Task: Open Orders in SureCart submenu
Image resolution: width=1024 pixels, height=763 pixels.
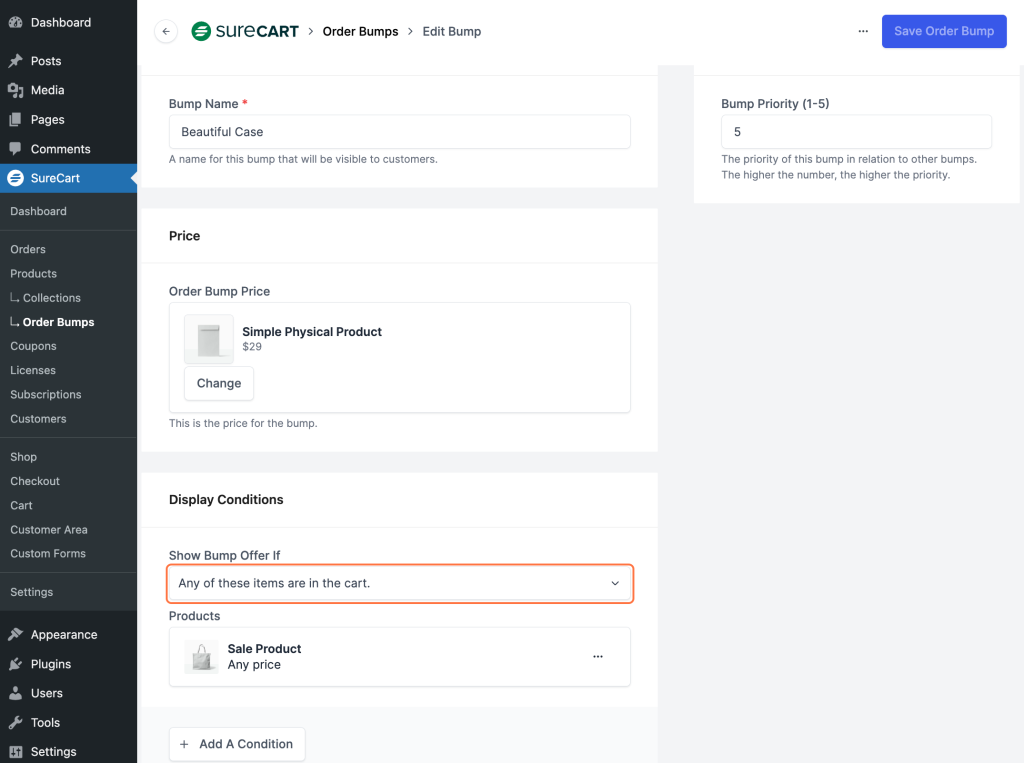Action: (28, 250)
